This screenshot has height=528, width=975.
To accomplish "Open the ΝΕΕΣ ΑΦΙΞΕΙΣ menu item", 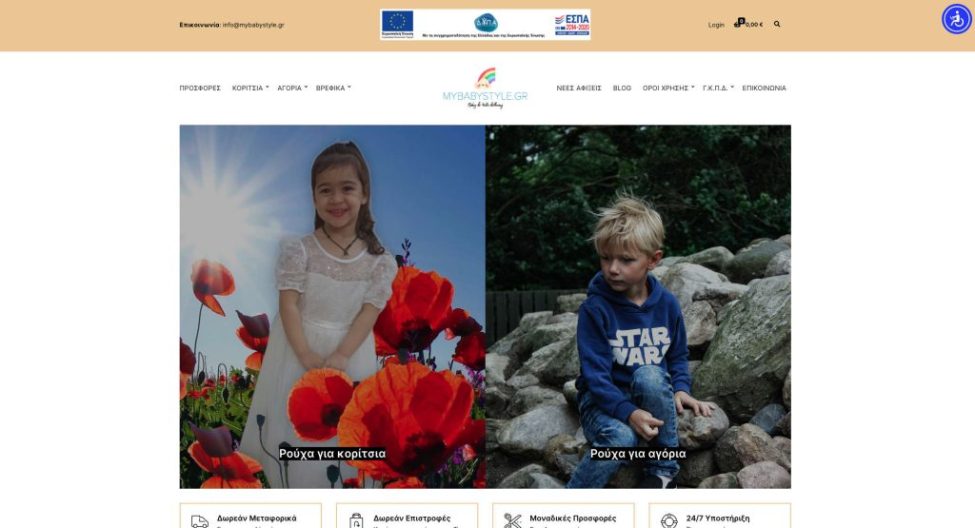I will pos(579,88).
